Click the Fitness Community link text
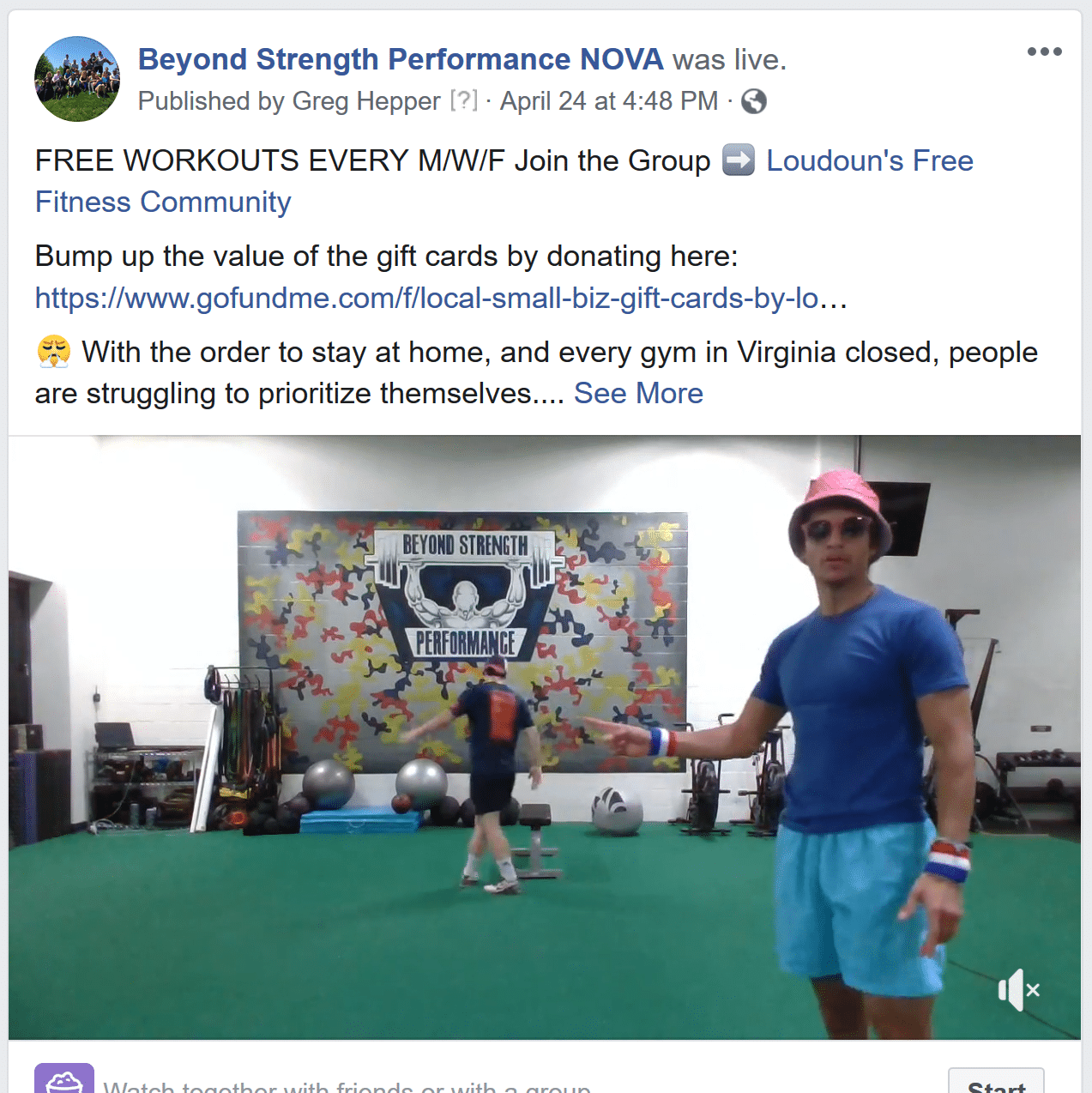The height and width of the screenshot is (1093, 1092). [163, 202]
